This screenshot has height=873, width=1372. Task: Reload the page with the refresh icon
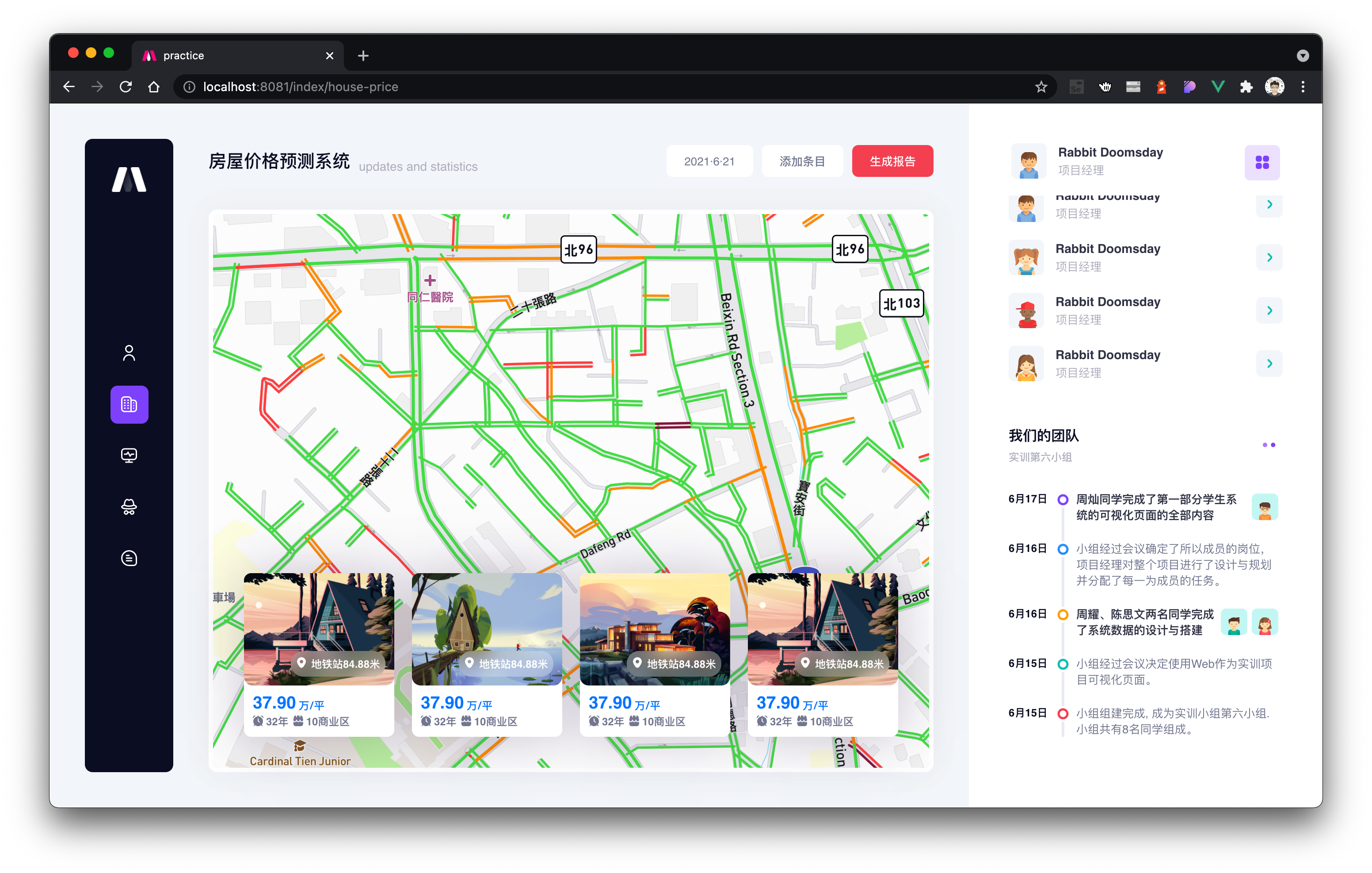coord(126,87)
